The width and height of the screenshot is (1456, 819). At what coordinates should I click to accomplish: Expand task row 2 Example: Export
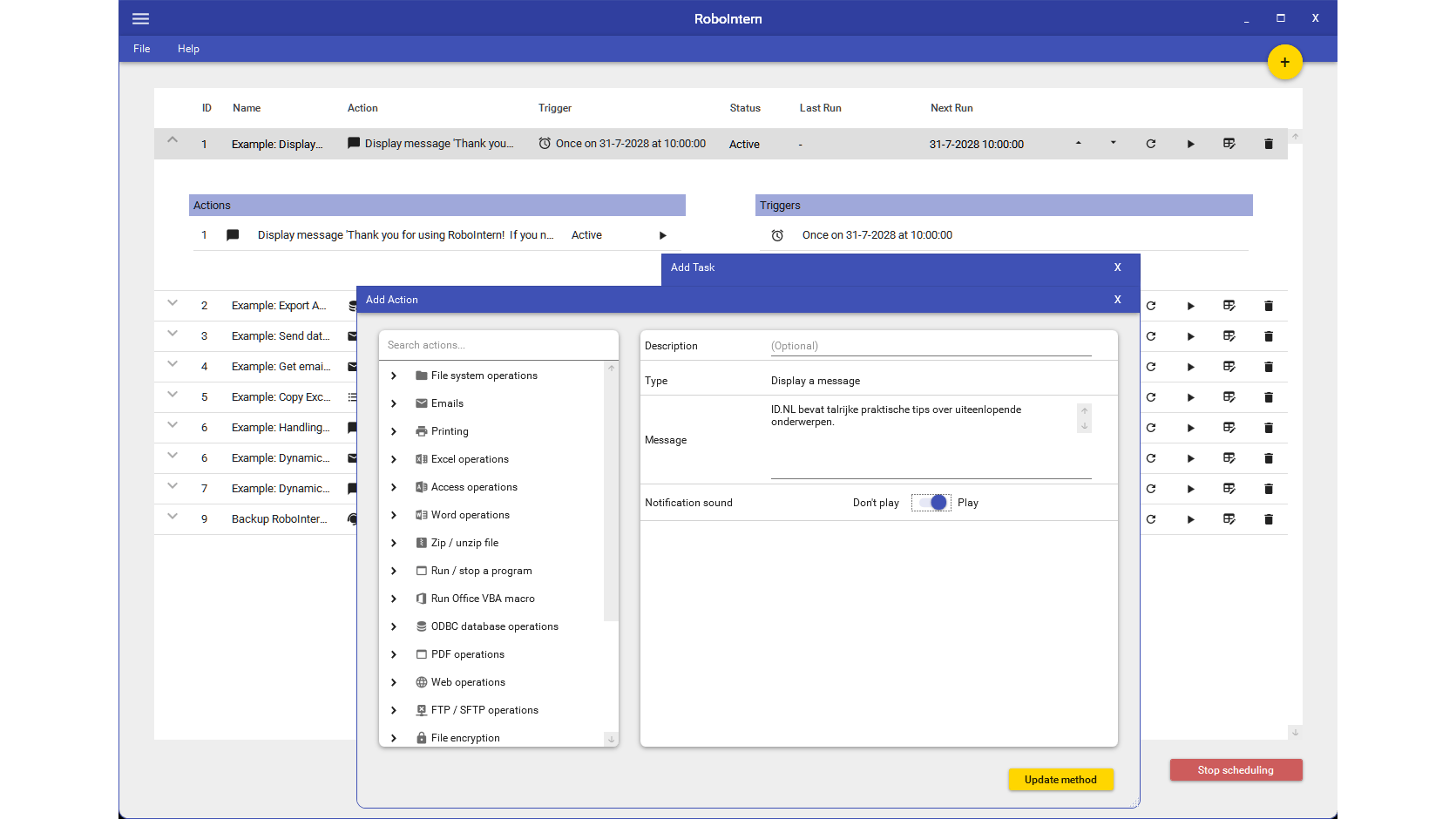173,304
